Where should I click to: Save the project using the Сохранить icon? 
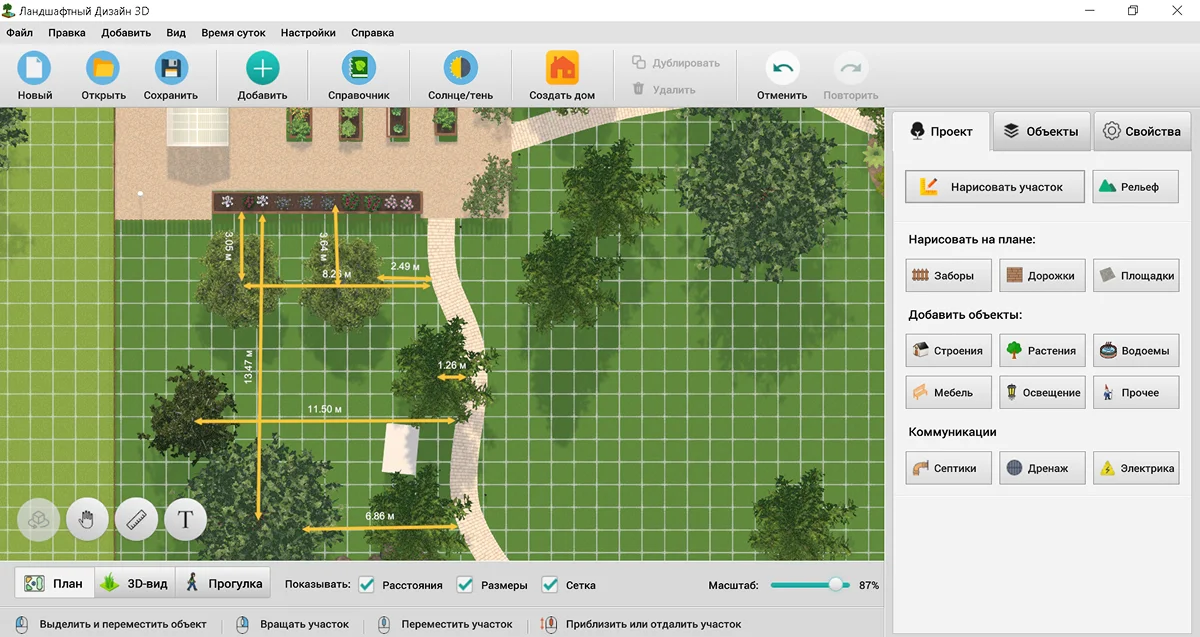coord(171,69)
